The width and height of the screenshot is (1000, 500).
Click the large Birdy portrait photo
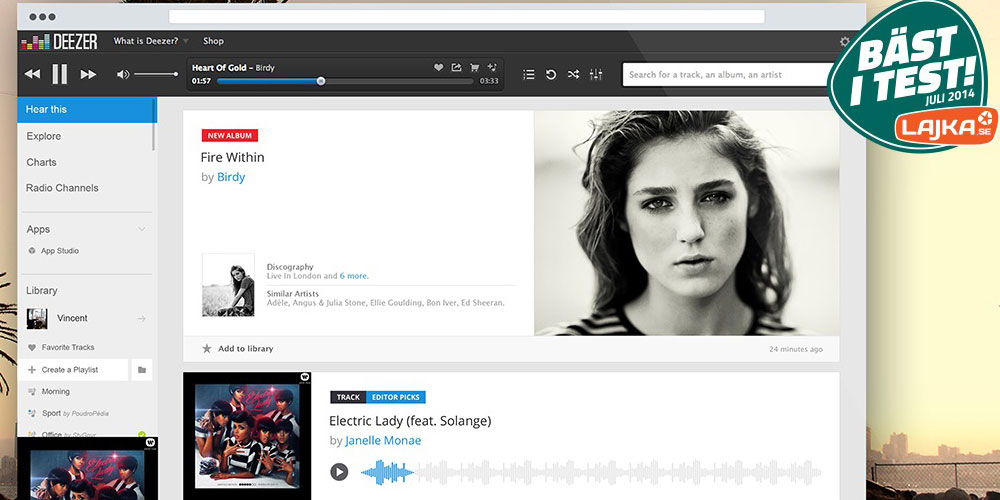coord(687,223)
